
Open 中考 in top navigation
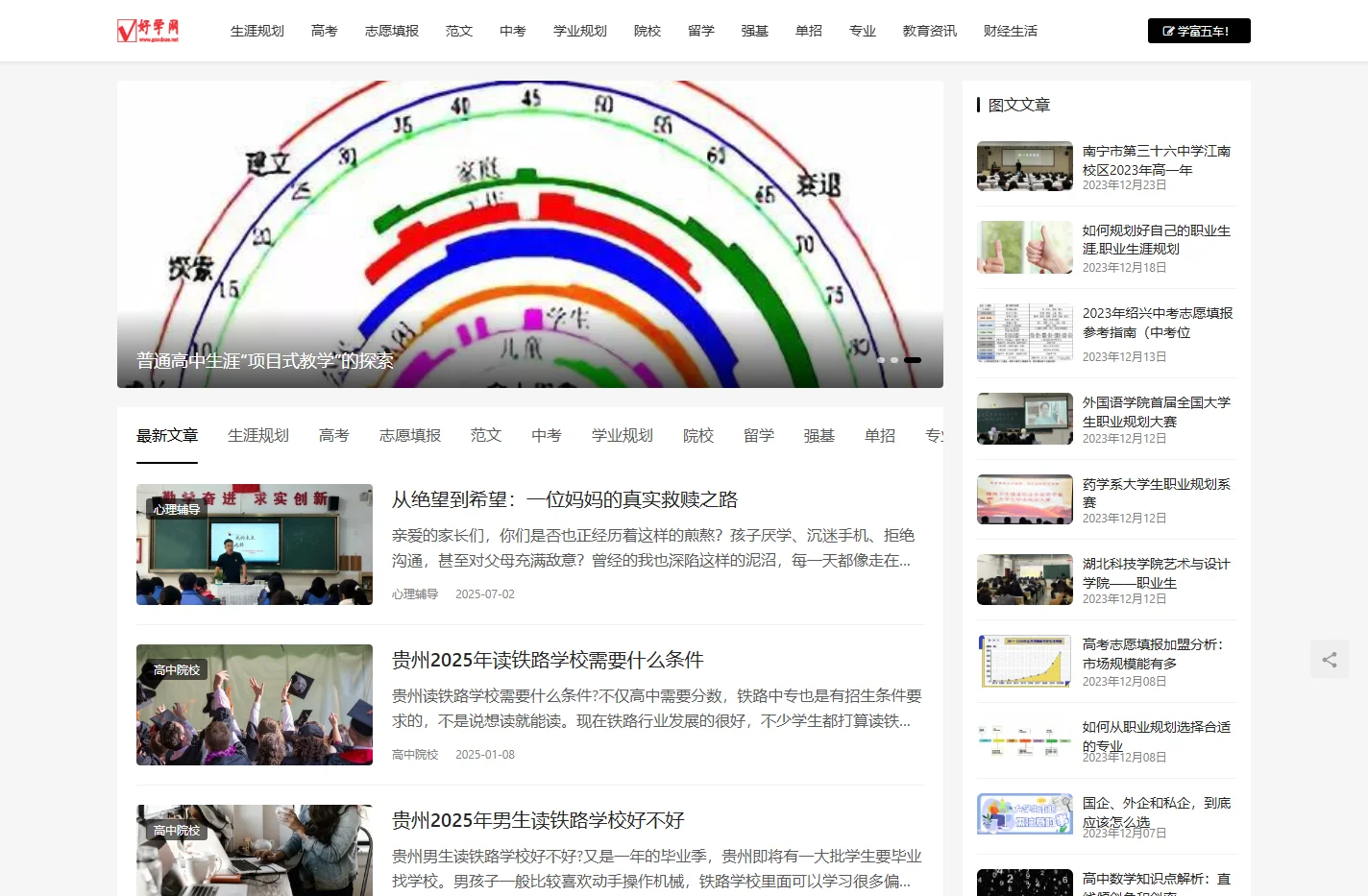point(513,31)
